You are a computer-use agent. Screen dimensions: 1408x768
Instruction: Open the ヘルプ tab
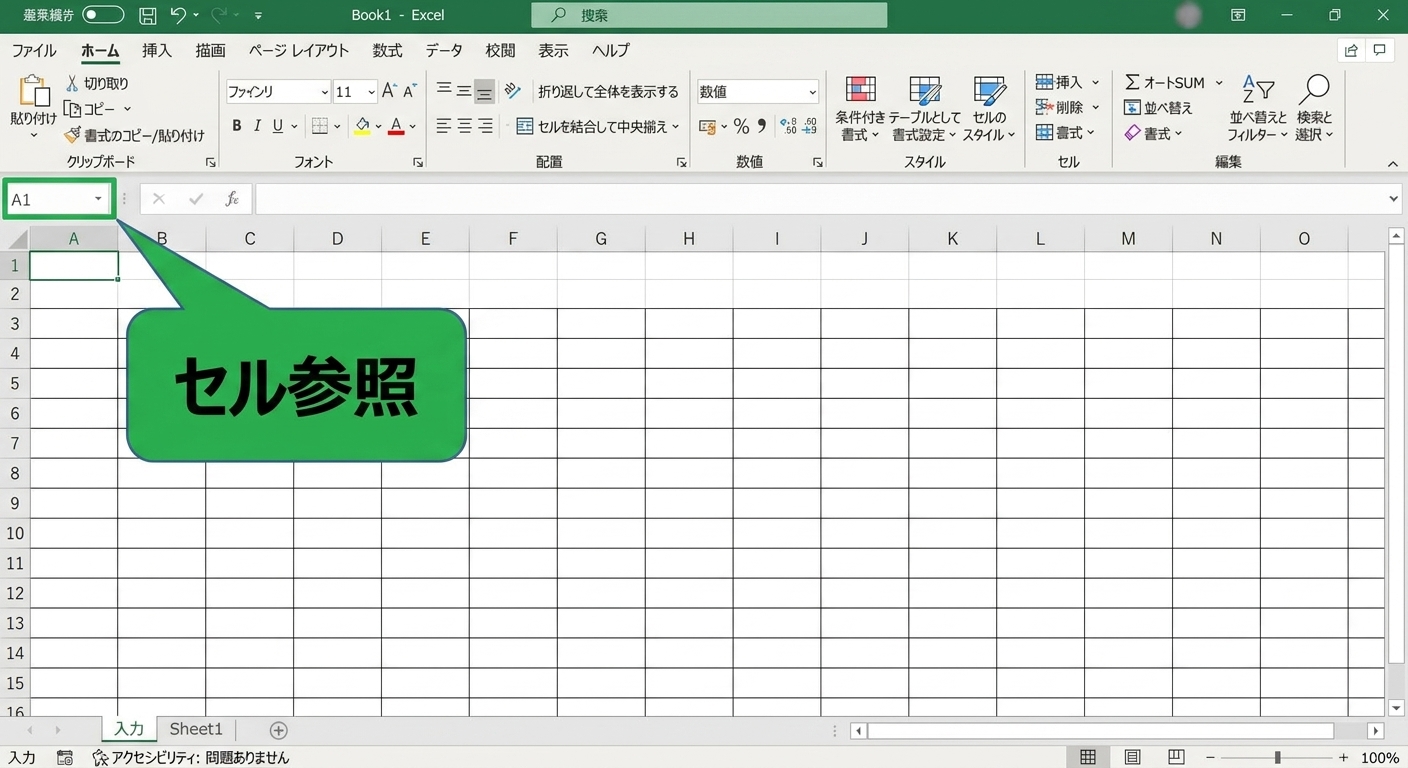tap(610, 51)
